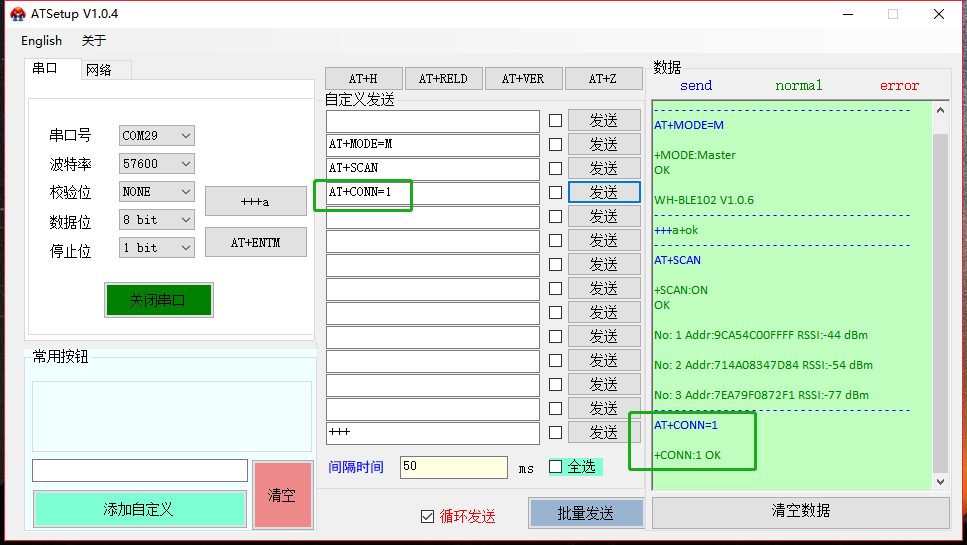The image size is (967, 545).
Task: Expand the 波特率 57600 baud dropdown
Action: (x=157, y=163)
